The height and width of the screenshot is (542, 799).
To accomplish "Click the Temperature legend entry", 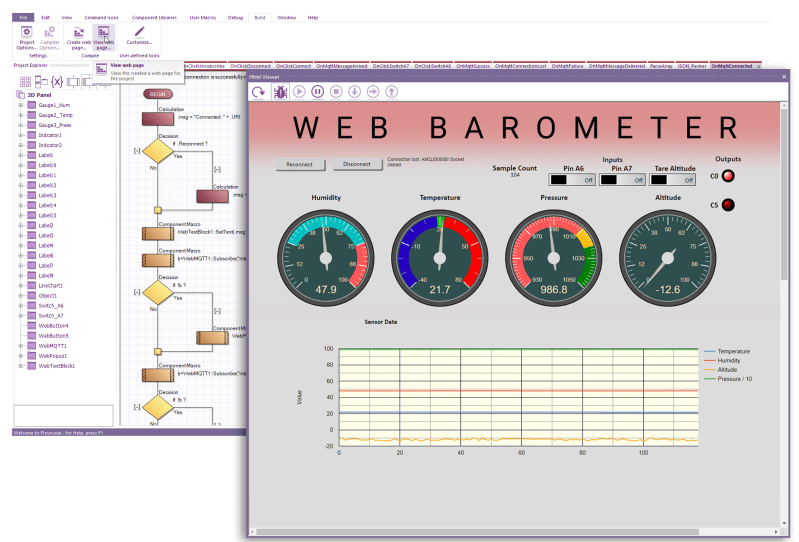I will coord(727,351).
